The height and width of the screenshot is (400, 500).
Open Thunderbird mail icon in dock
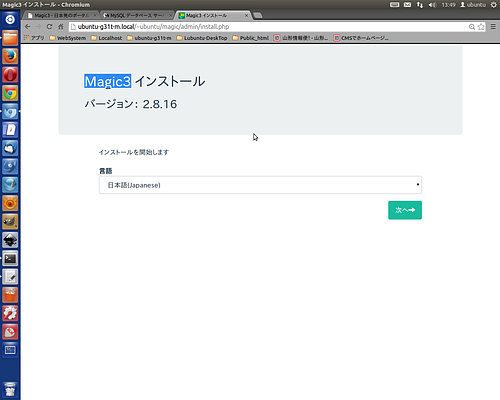click(10, 148)
